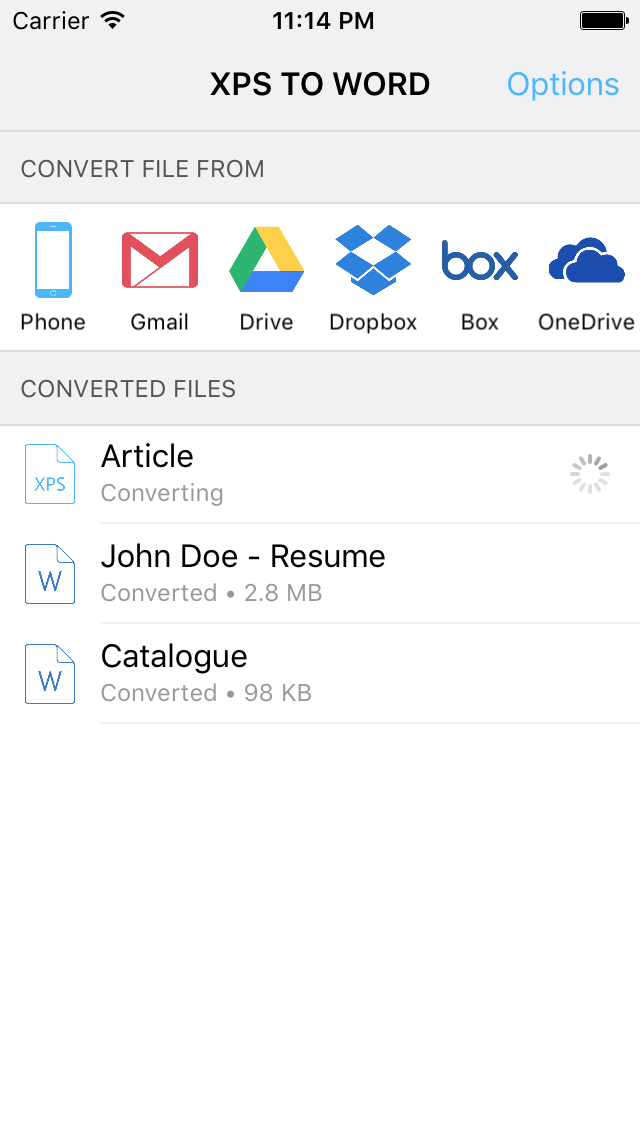Tap the Wi-Fi status icon
This screenshot has height=1136, width=640.
112,20
